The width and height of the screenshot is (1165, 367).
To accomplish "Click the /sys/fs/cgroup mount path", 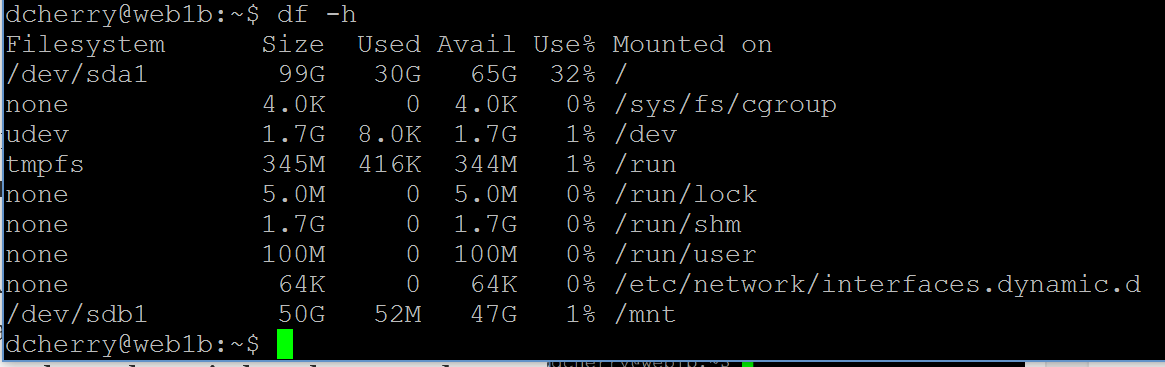I will [724, 105].
